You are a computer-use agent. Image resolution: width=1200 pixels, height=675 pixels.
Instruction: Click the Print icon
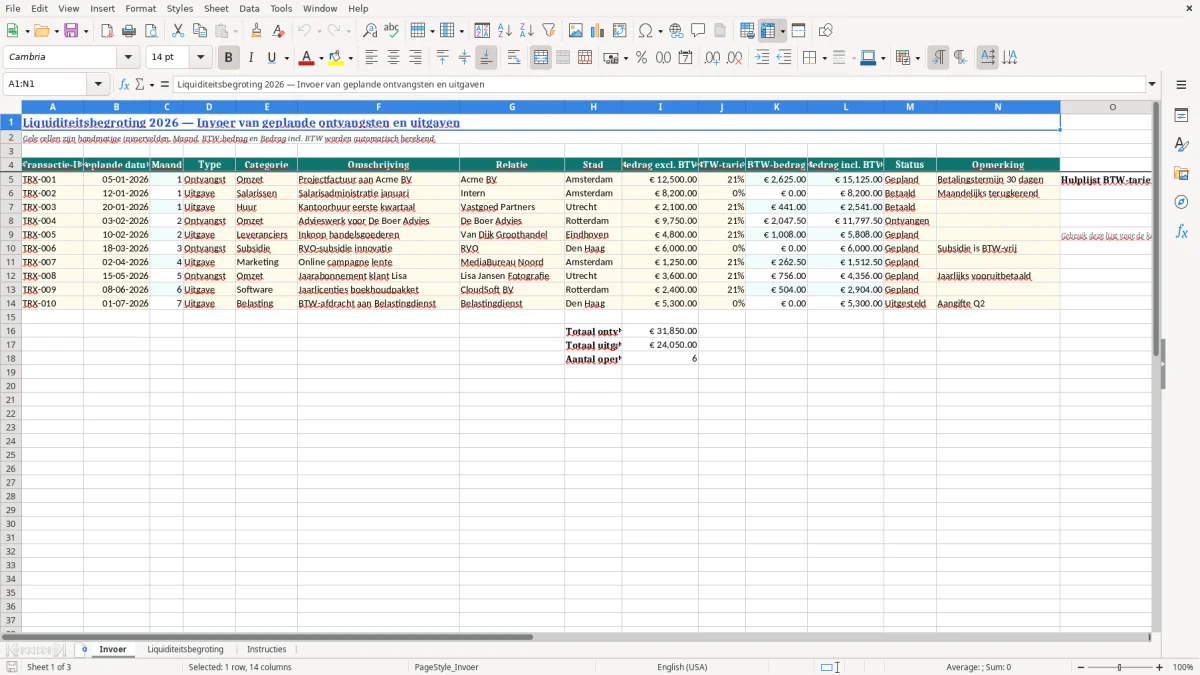click(x=129, y=31)
